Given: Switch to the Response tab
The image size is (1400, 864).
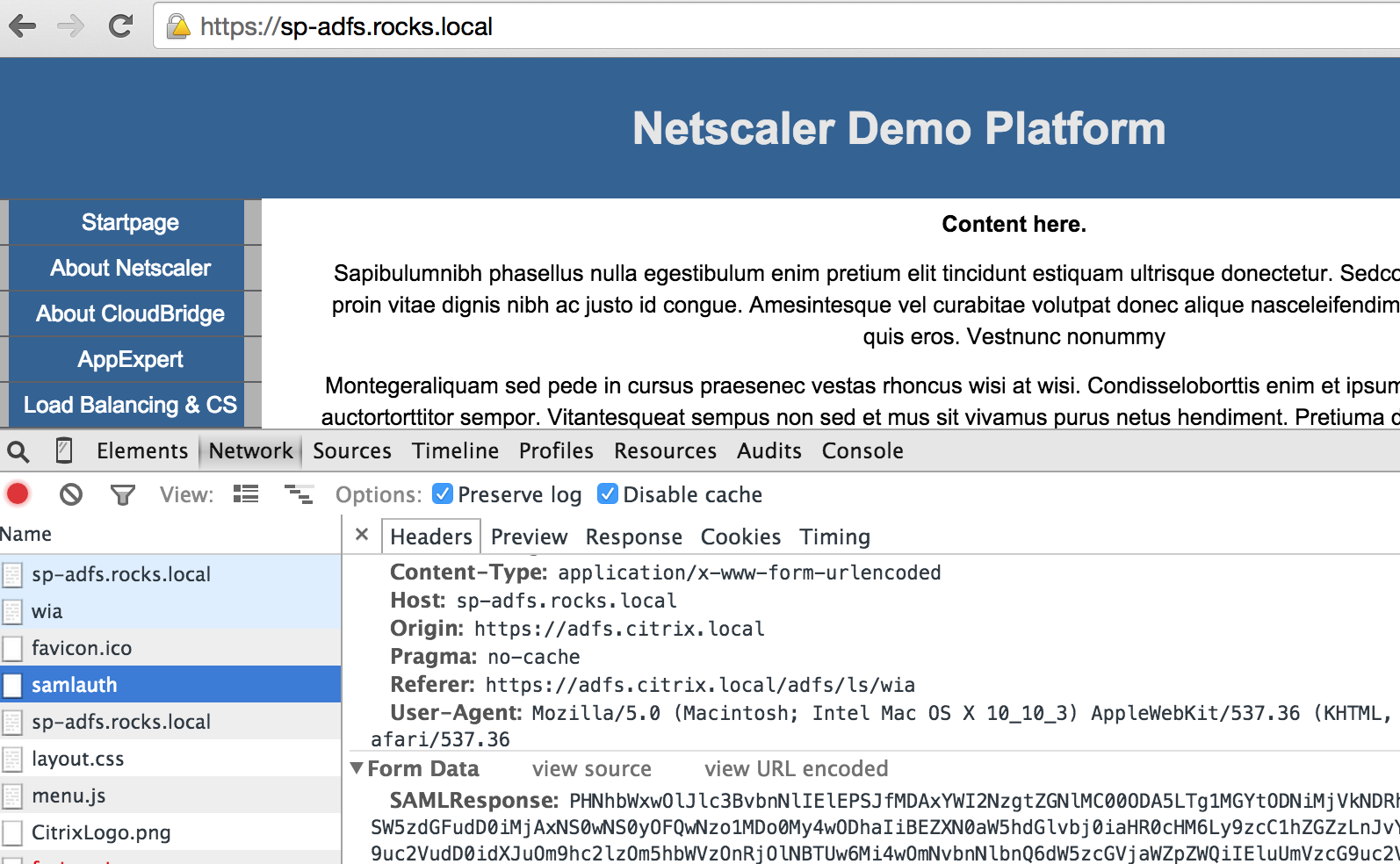Looking at the screenshot, I should tap(633, 536).
